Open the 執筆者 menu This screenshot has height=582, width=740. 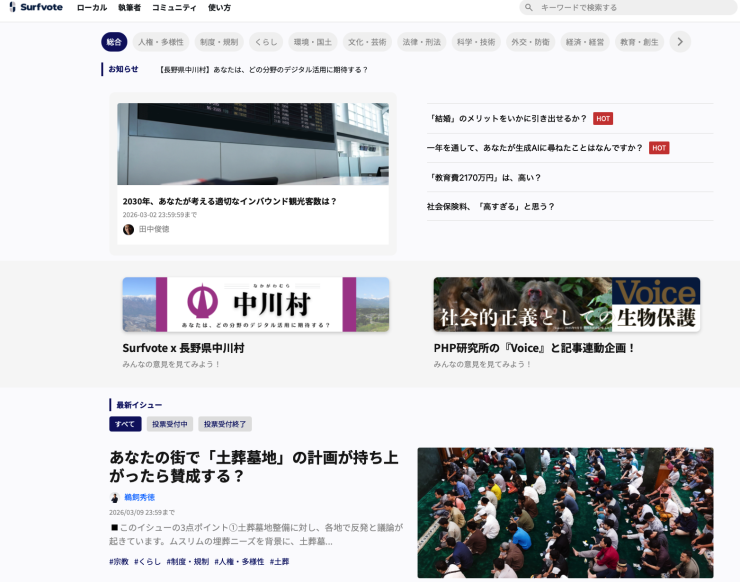(129, 8)
